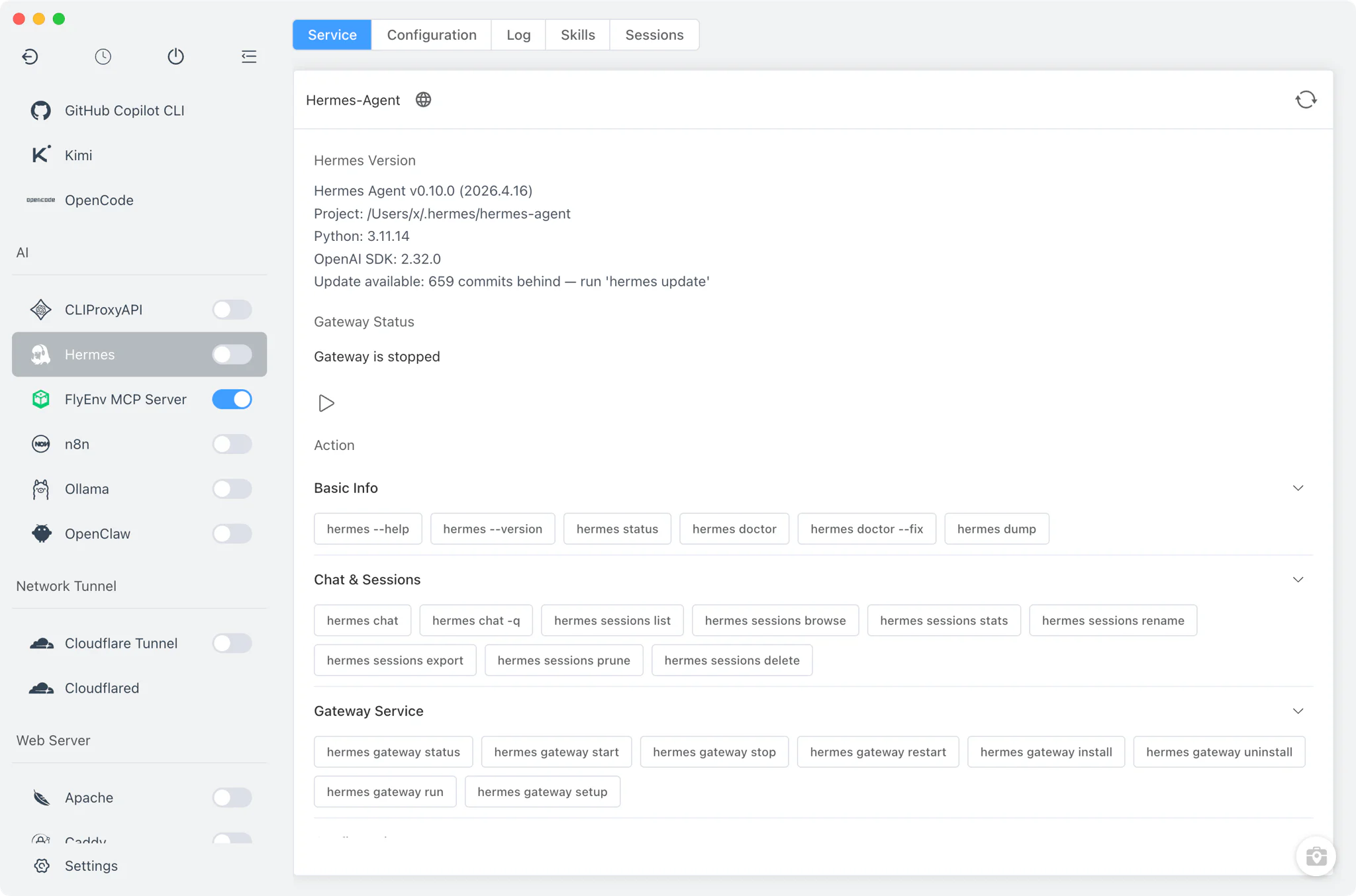
Task: Select the Apache feather icon
Action: tap(41, 797)
